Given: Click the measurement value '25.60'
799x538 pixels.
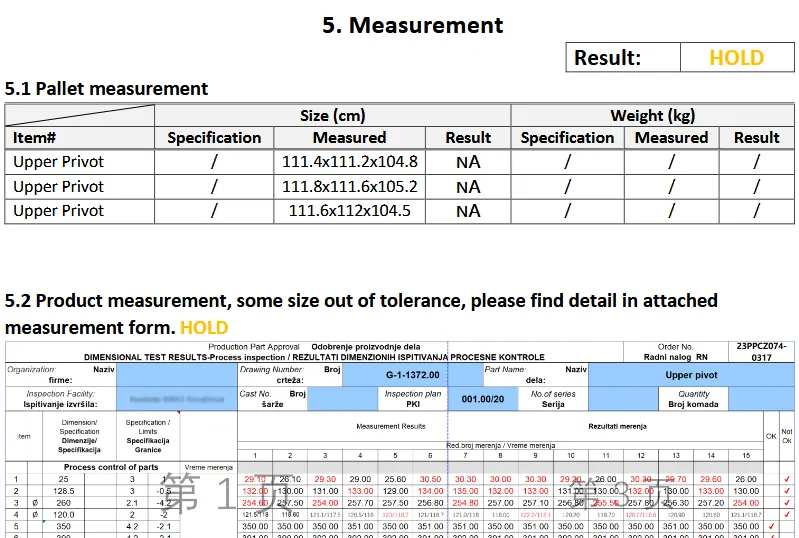Looking at the screenshot, I should coord(395,479).
